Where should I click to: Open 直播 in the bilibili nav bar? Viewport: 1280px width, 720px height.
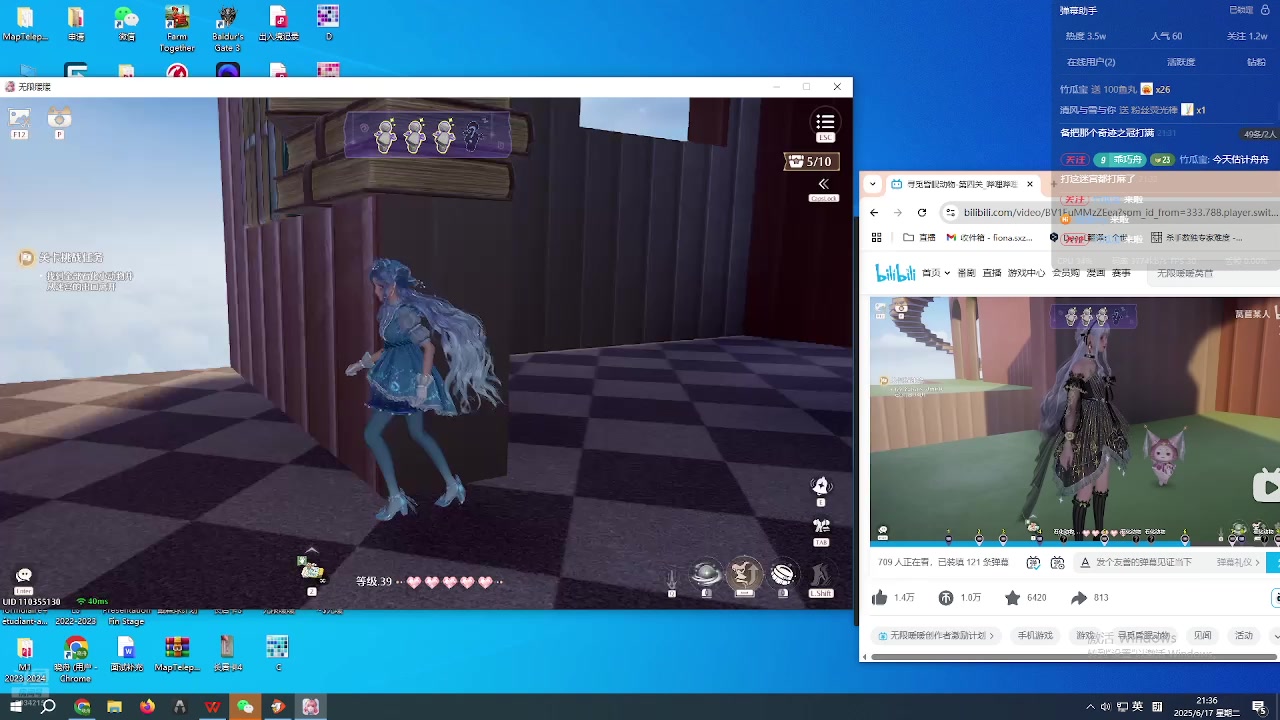coord(992,273)
